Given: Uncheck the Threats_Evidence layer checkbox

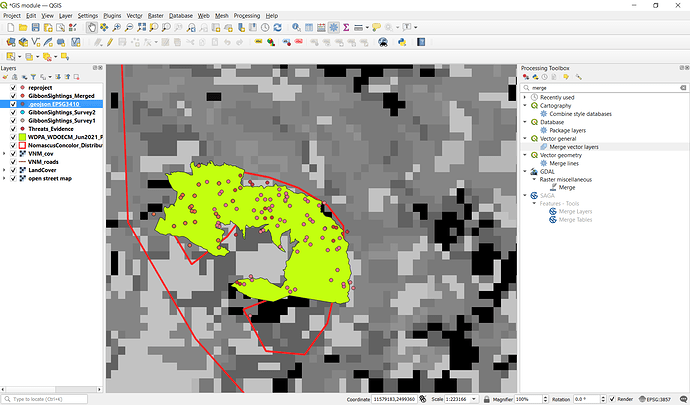Looking at the screenshot, I should click(x=13, y=129).
